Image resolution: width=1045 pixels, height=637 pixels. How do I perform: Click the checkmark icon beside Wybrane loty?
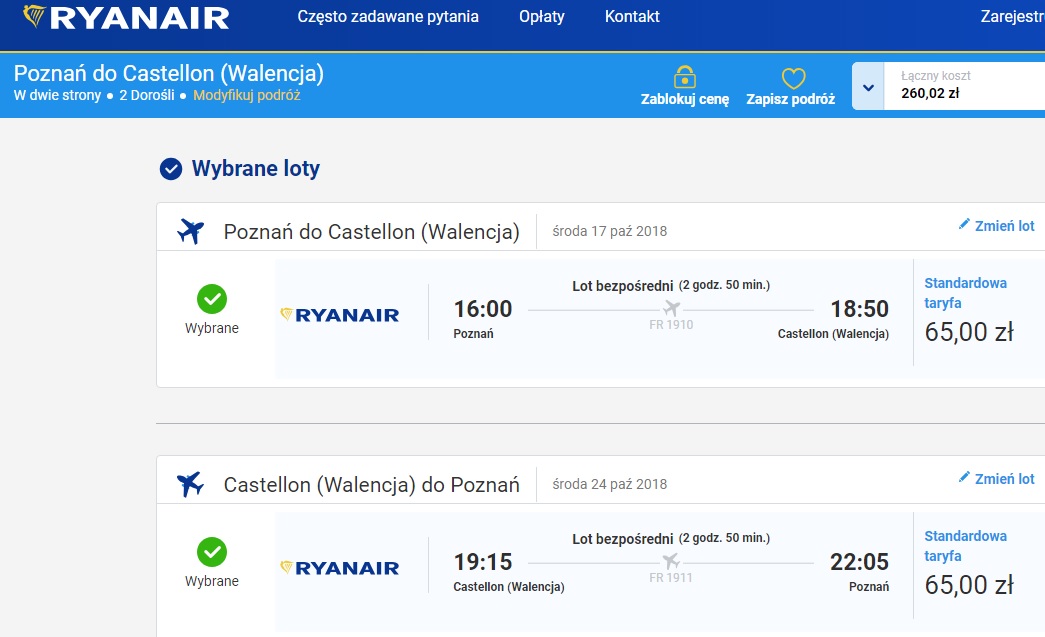pyautogui.click(x=171, y=169)
